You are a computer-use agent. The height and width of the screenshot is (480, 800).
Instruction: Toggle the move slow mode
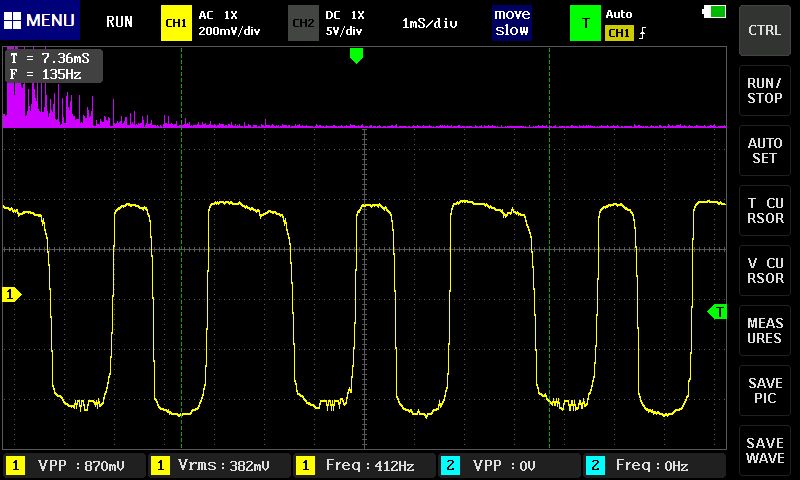(x=512, y=23)
